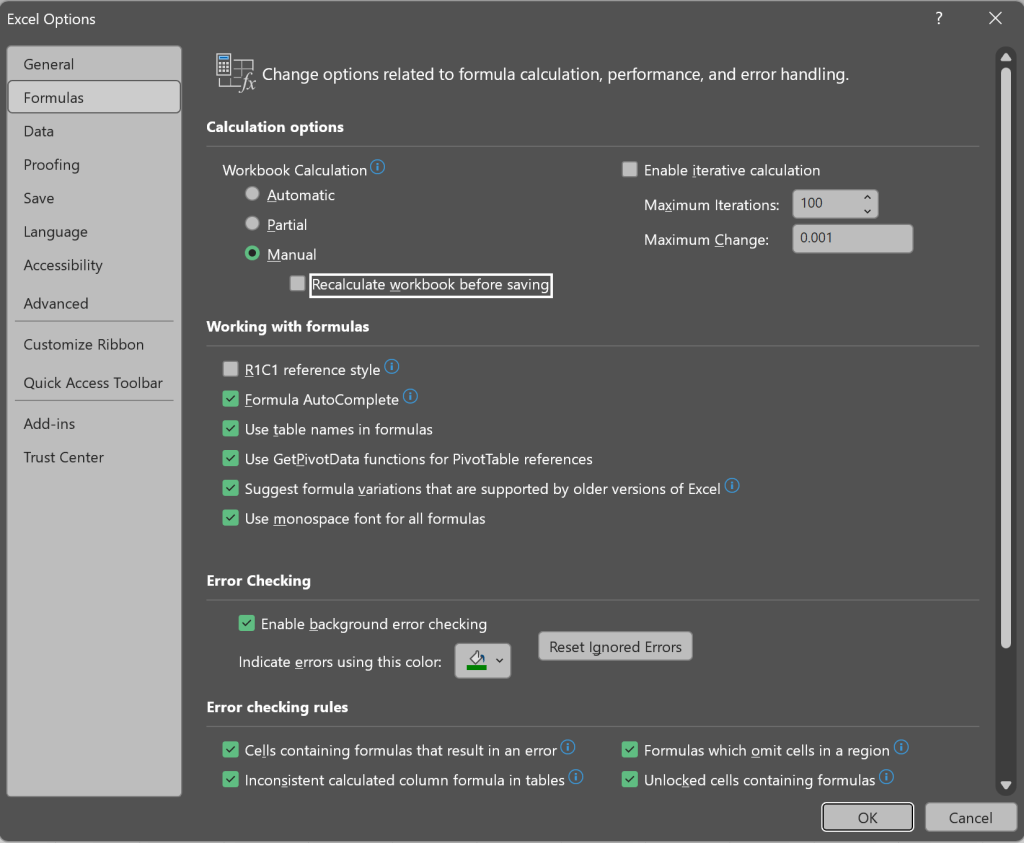Image resolution: width=1024 pixels, height=843 pixels.
Task: Open the General options category
Action: [x=94, y=64]
